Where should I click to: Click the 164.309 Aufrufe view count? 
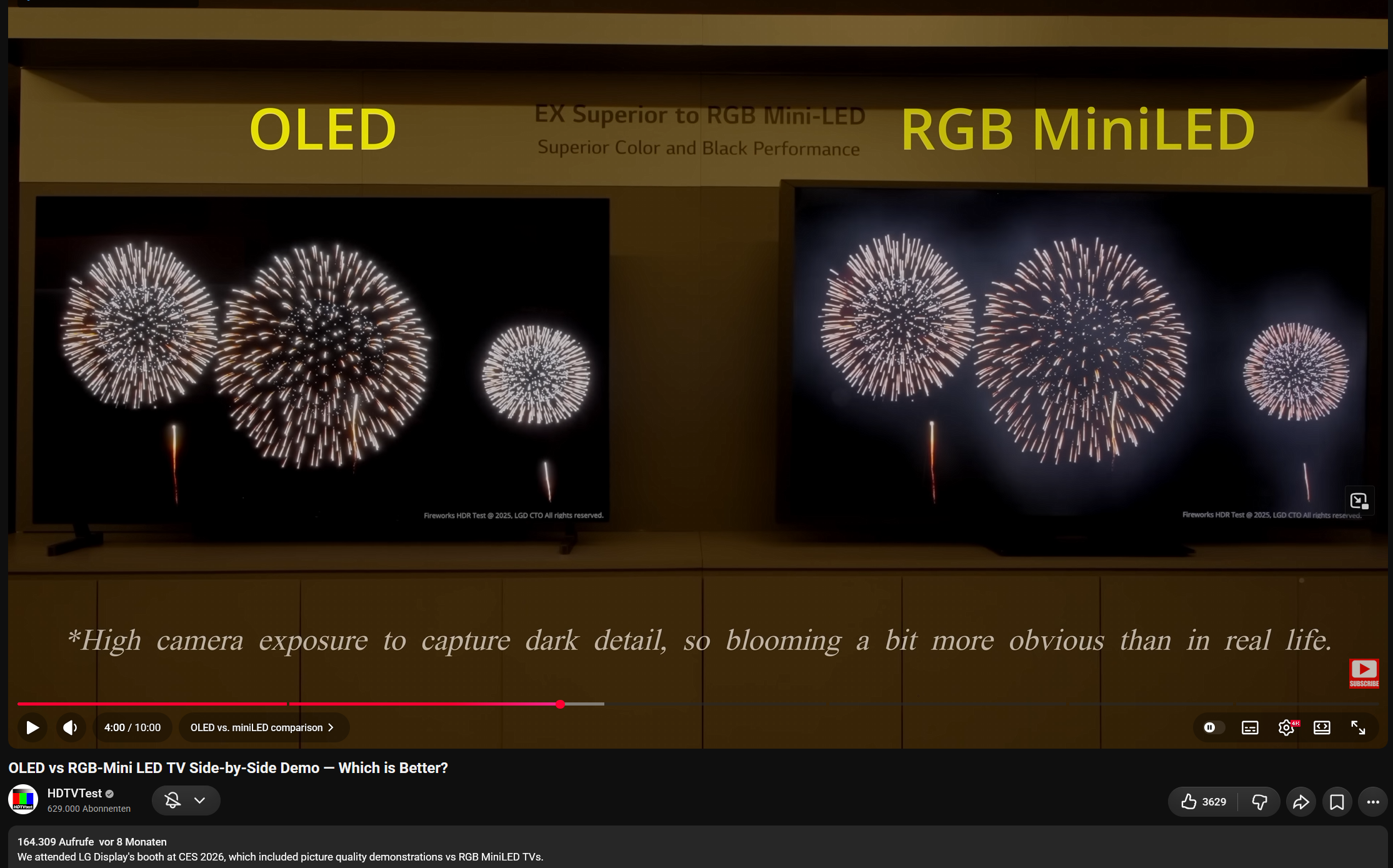point(56,842)
